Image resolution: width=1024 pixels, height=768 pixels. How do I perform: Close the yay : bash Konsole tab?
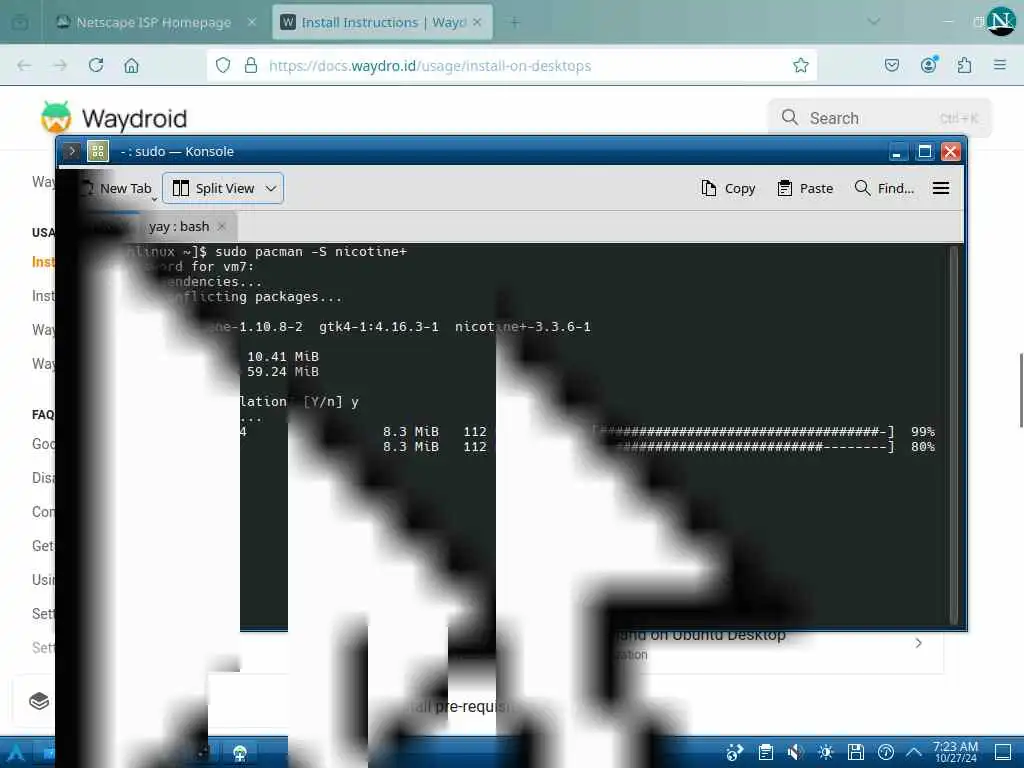tap(222, 226)
